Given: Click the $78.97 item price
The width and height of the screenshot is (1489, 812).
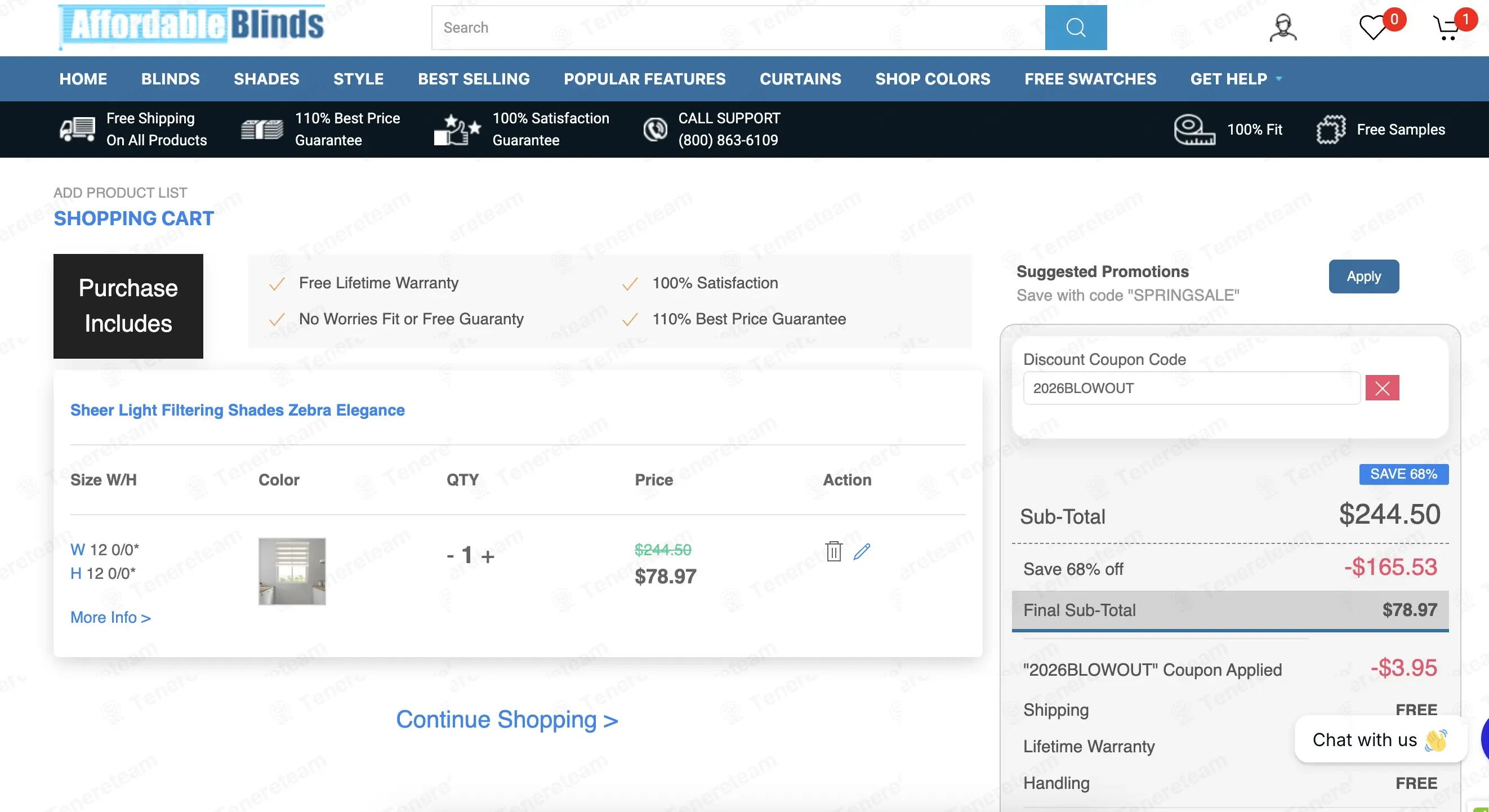Looking at the screenshot, I should [x=665, y=576].
